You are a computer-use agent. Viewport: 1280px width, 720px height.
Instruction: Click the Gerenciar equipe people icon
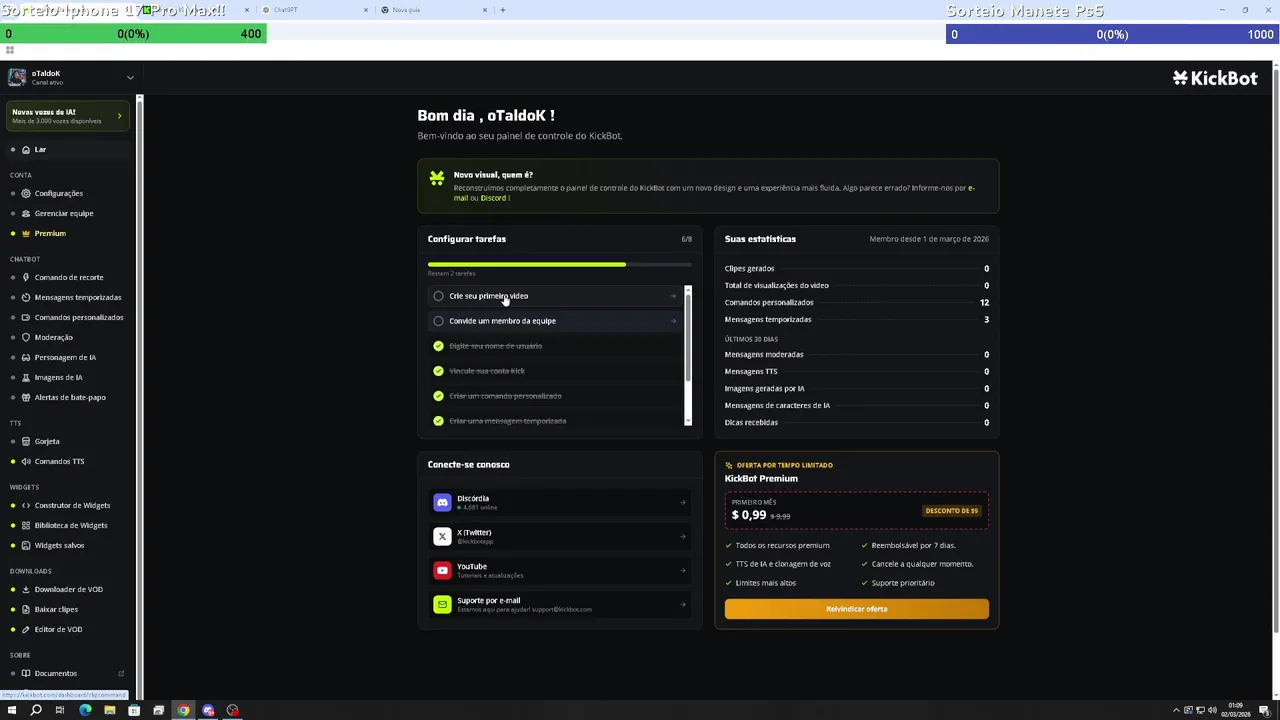(x=26, y=213)
